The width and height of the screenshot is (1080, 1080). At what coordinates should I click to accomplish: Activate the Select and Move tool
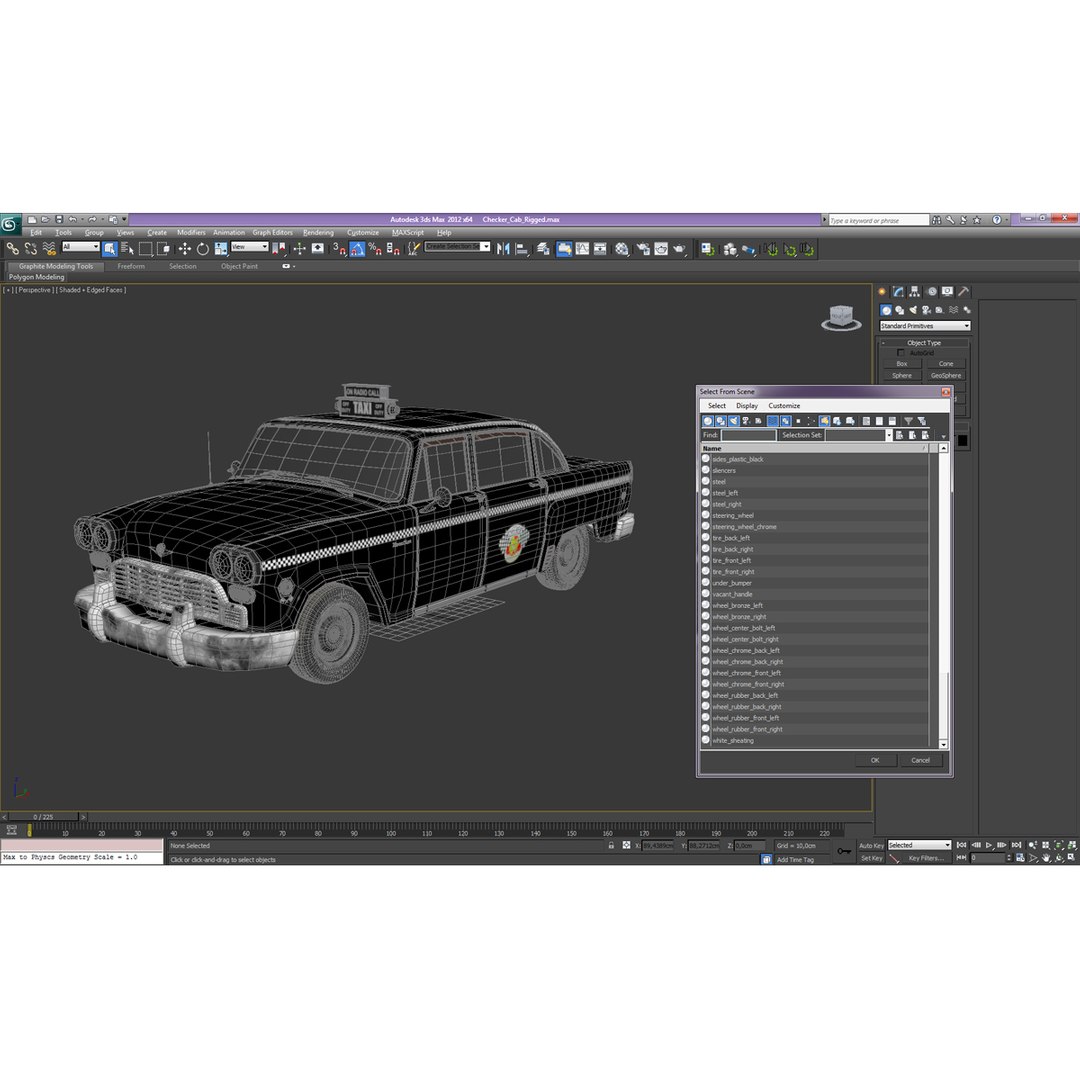(185, 249)
